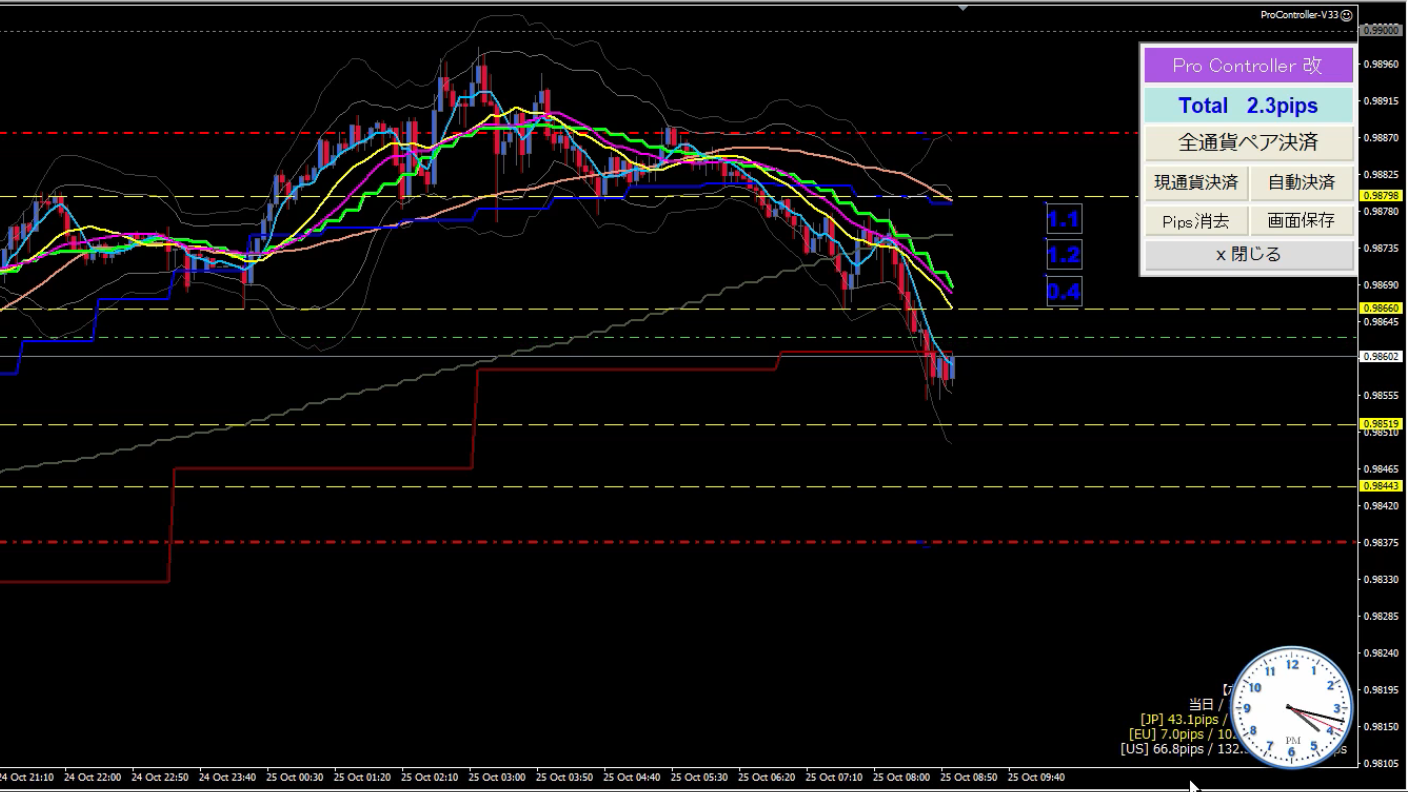
Task: Save the chart image with 画面保存
Action: 1301,221
